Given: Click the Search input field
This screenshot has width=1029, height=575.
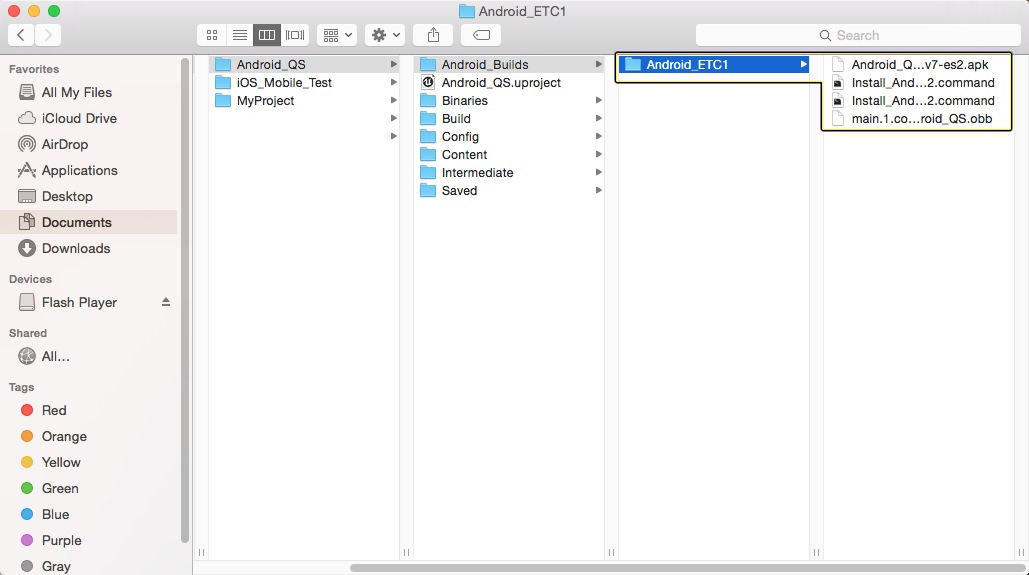Looking at the screenshot, I should tap(858, 35).
